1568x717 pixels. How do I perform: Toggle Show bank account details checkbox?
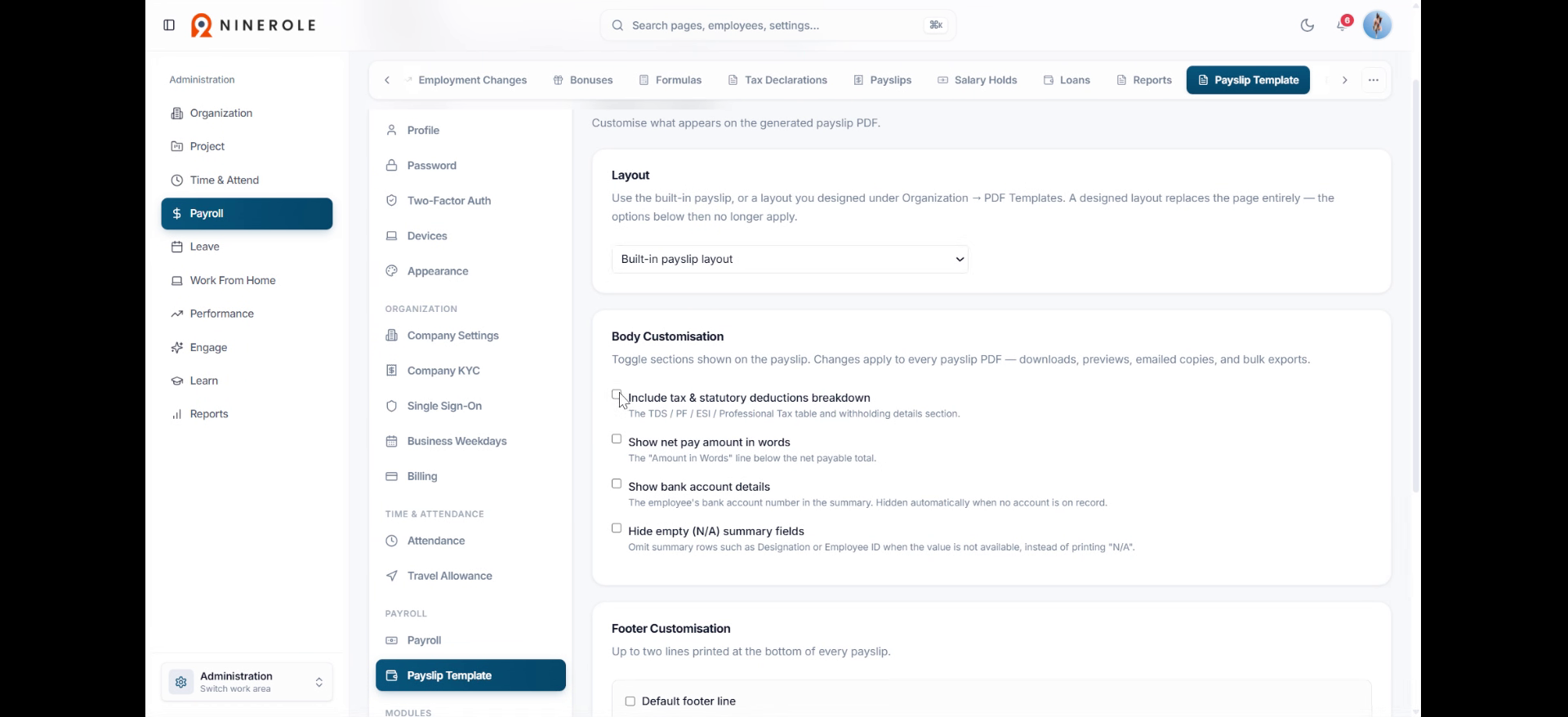617,484
